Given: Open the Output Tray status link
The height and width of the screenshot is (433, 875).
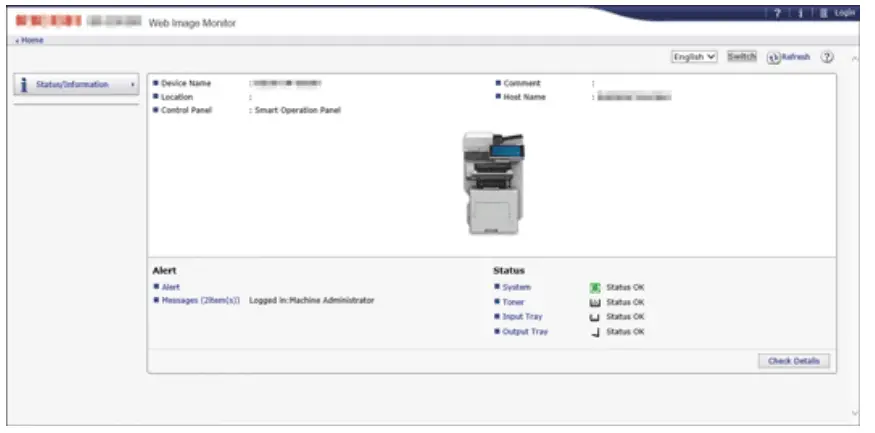Looking at the screenshot, I should tap(525, 331).
